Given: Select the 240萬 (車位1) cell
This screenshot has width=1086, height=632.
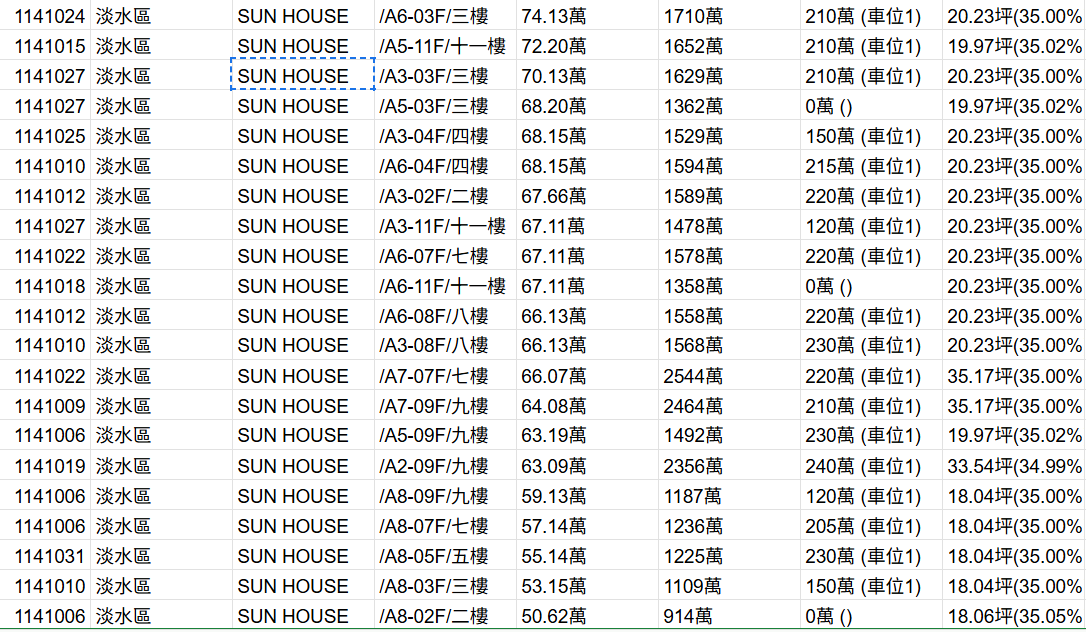Looking at the screenshot, I should point(871,465).
